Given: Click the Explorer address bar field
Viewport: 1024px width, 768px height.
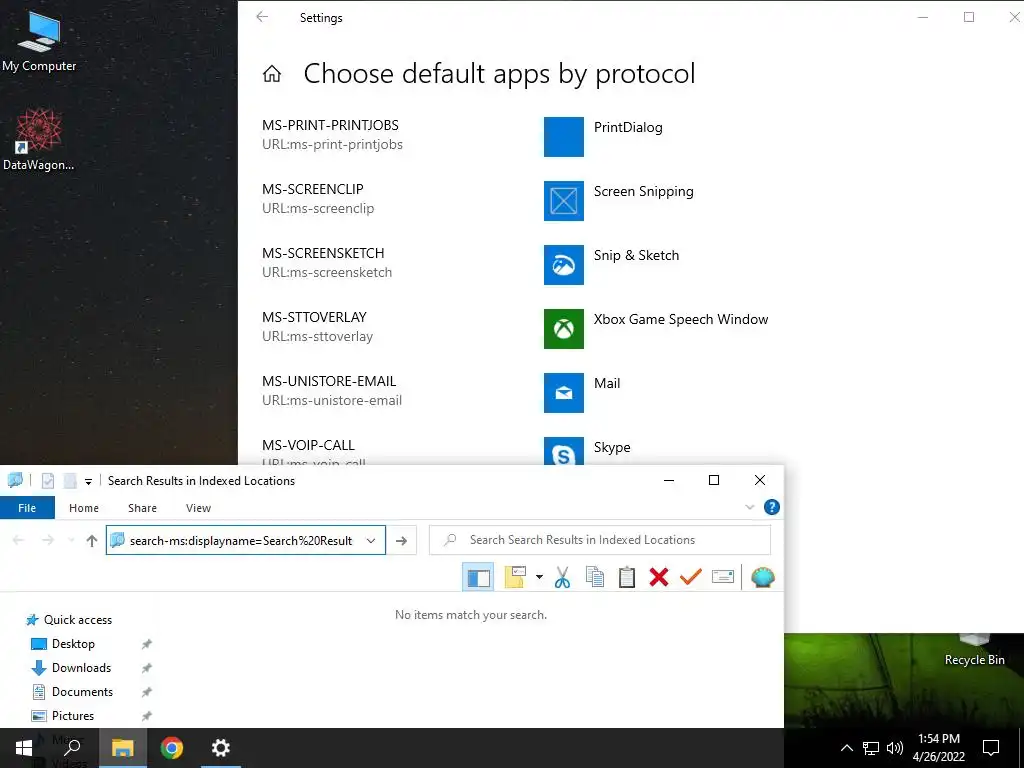Looking at the screenshot, I should [x=246, y=541].
